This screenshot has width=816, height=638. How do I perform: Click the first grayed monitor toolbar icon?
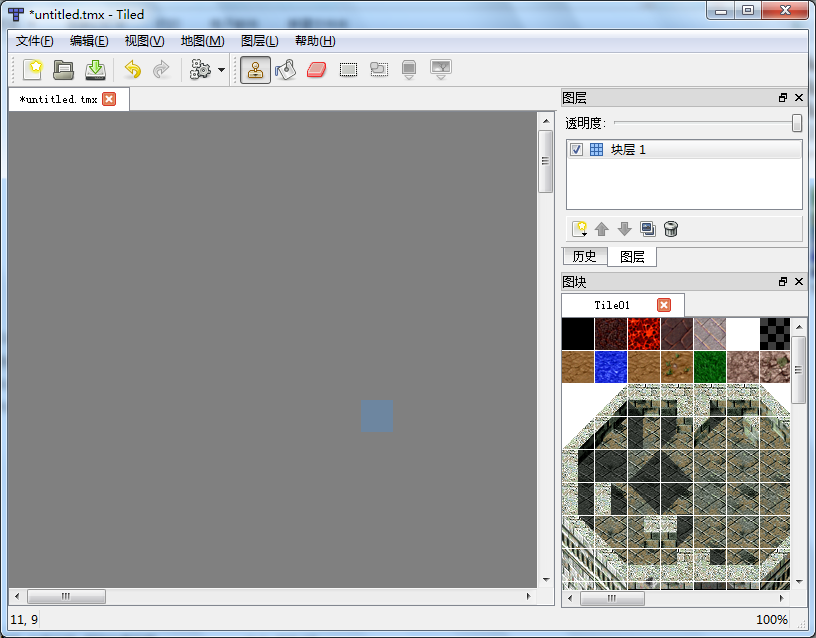(409, 69)
